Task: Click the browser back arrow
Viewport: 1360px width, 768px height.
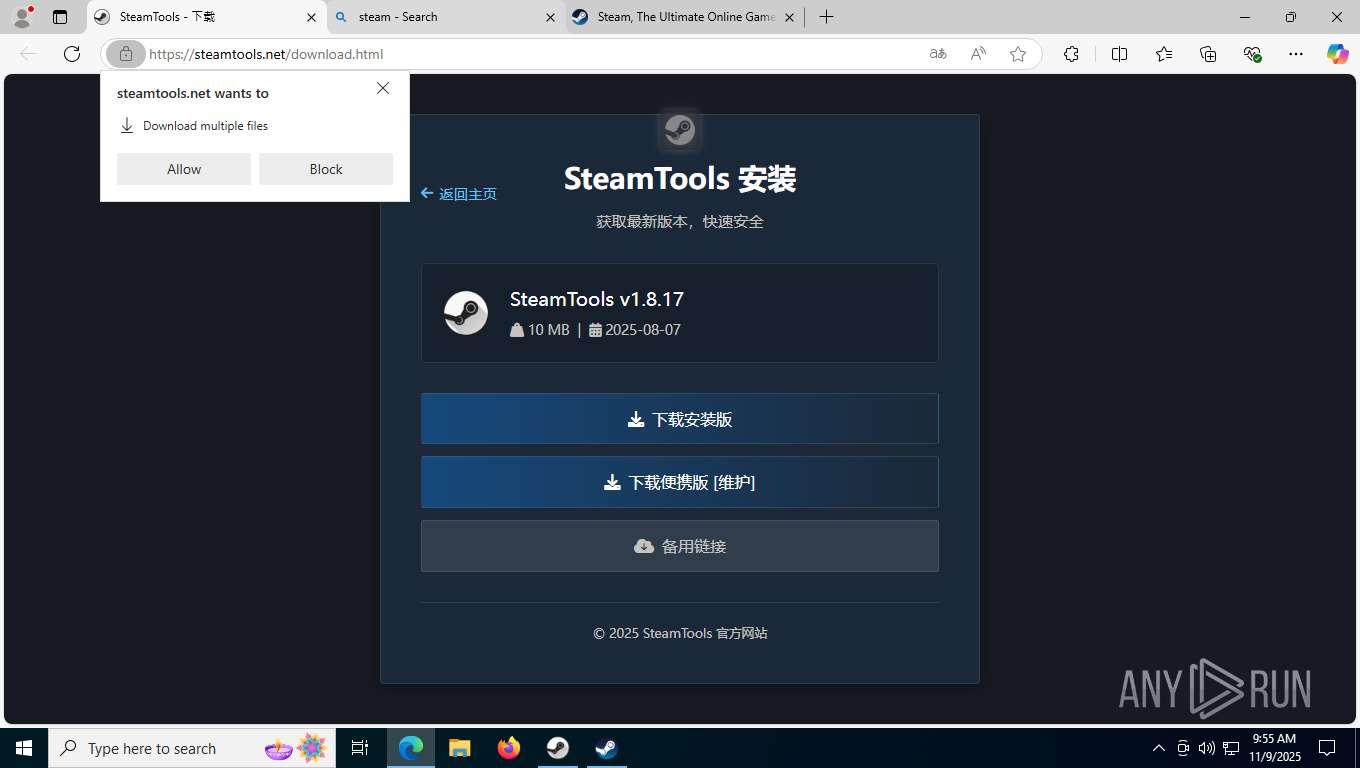Action: tap(28, 54)
